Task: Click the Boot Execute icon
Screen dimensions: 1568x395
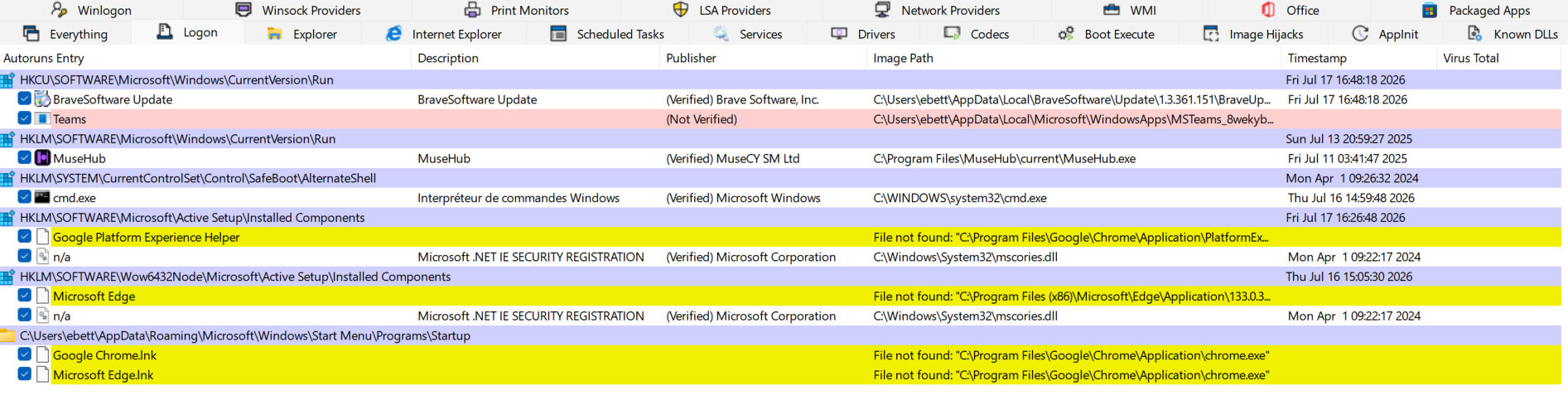Action: point(1066,33)
